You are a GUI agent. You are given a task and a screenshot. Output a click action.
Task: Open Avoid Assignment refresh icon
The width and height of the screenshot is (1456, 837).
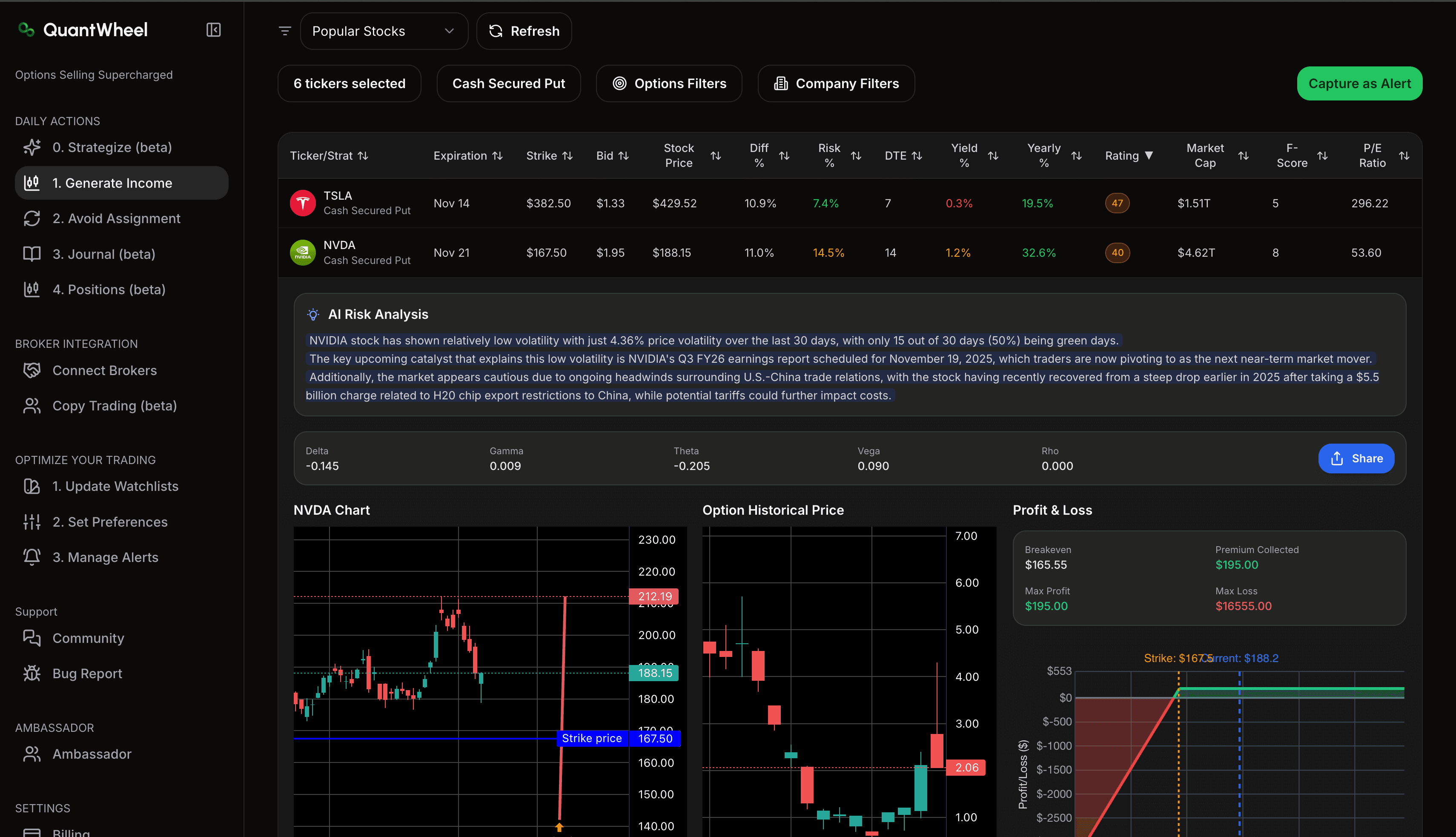(32, 218)
